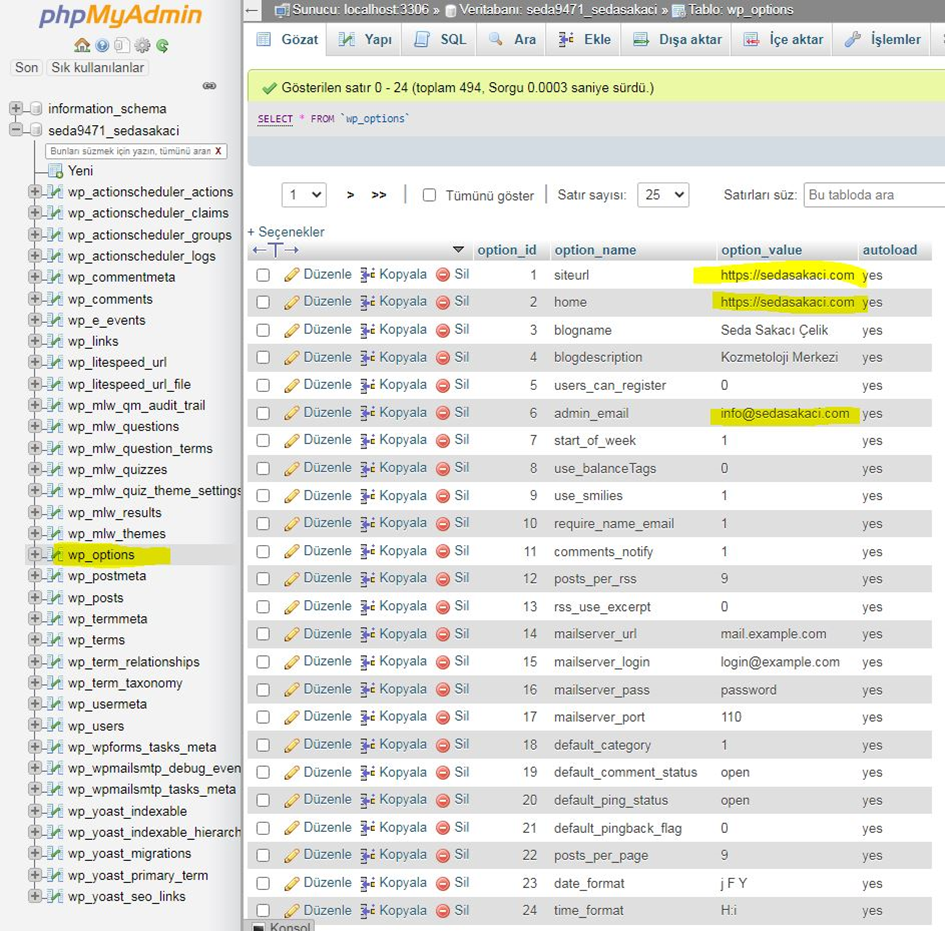
Task: Click the Veritabanı seda9471_sedasakaci breadcrumb
Action: click(x=557, y=10)
